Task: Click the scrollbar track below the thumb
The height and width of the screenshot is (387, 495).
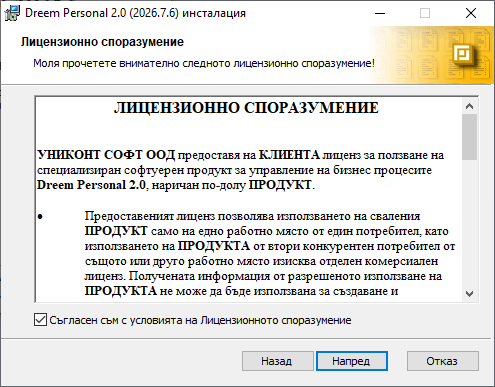Action: click(470, 223)
